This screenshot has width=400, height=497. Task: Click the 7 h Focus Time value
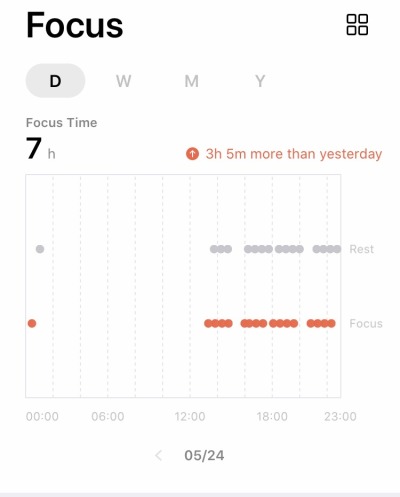41,149
